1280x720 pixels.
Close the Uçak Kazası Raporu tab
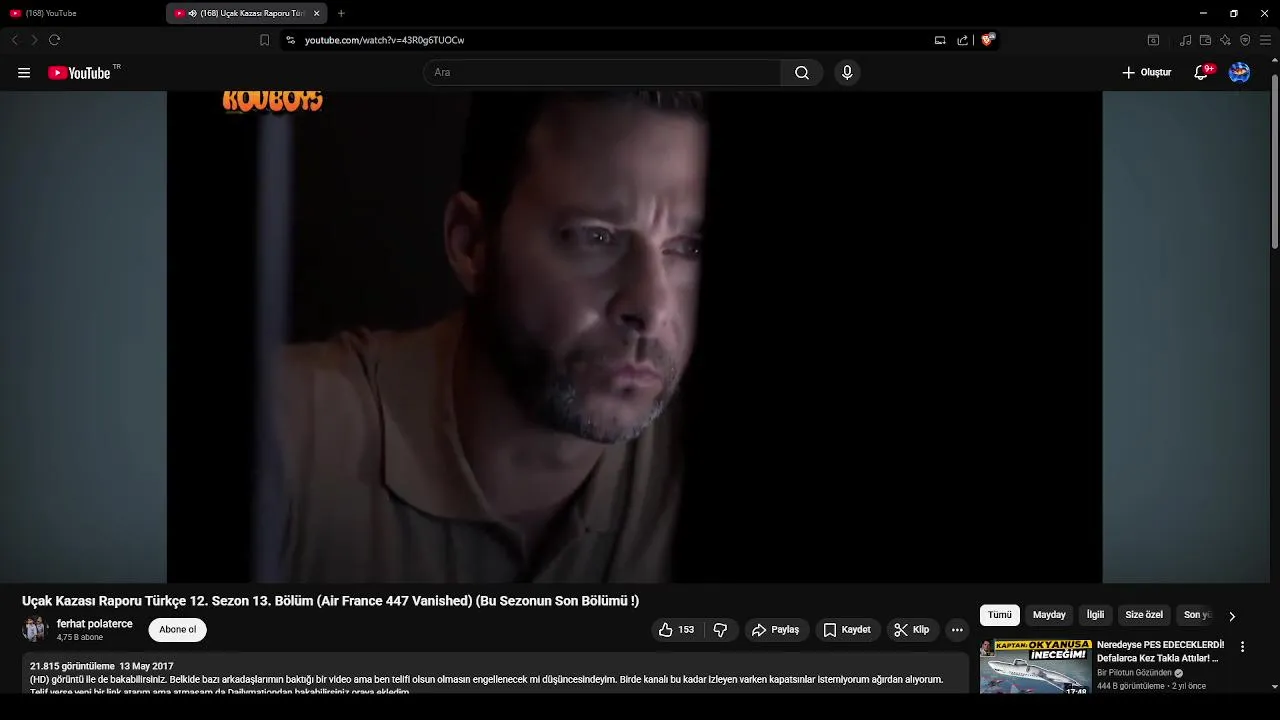[x=316, y=13]
